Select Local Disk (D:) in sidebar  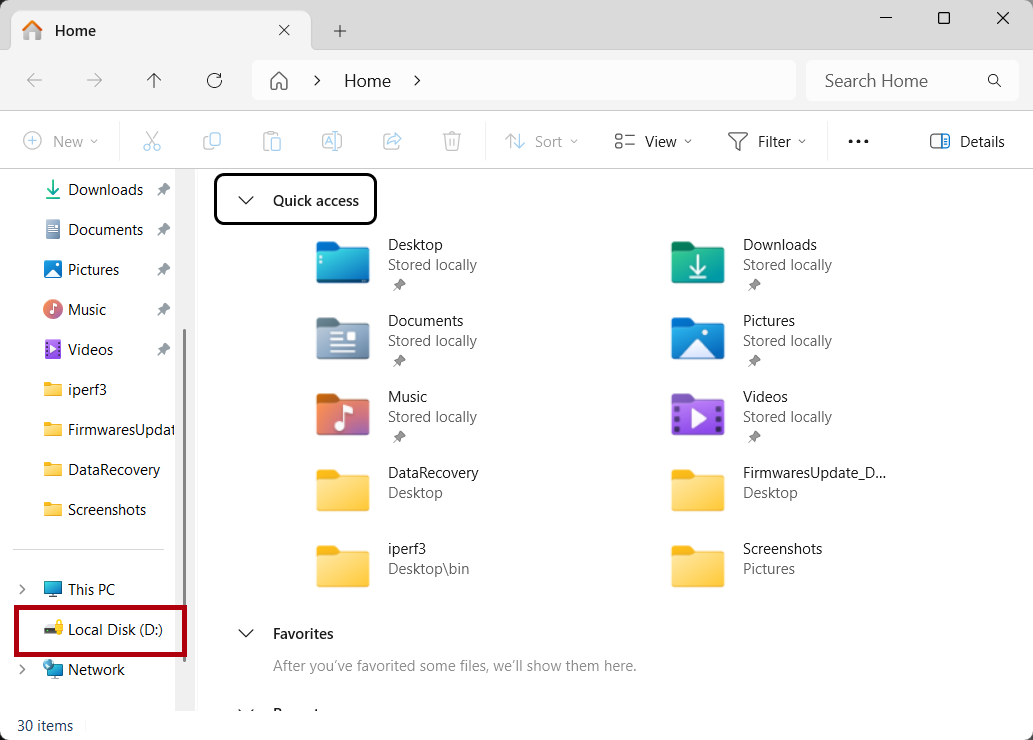tap(114, 630)
